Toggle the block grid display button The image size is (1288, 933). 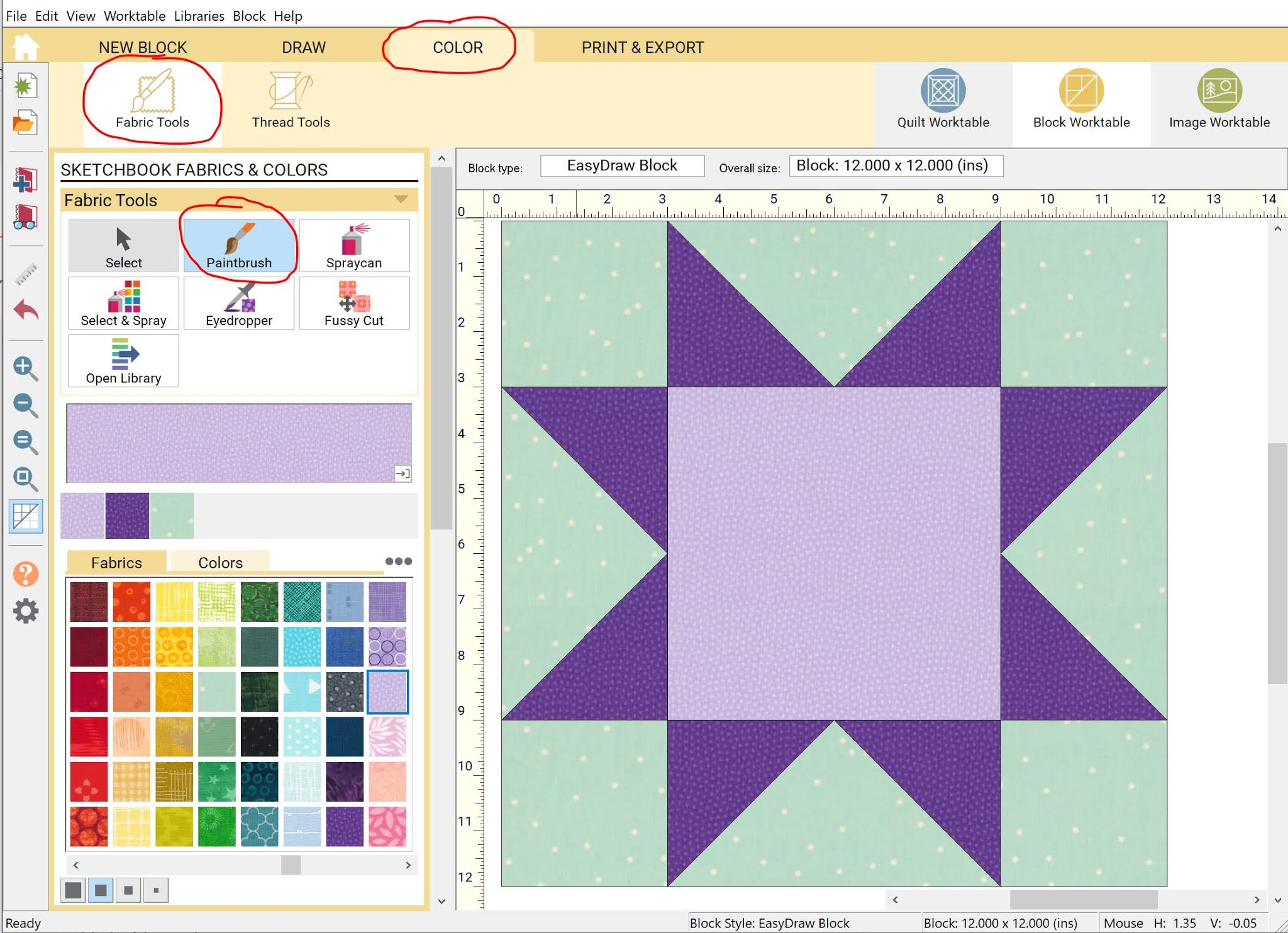pyautogui.click(x=26, y=516)
